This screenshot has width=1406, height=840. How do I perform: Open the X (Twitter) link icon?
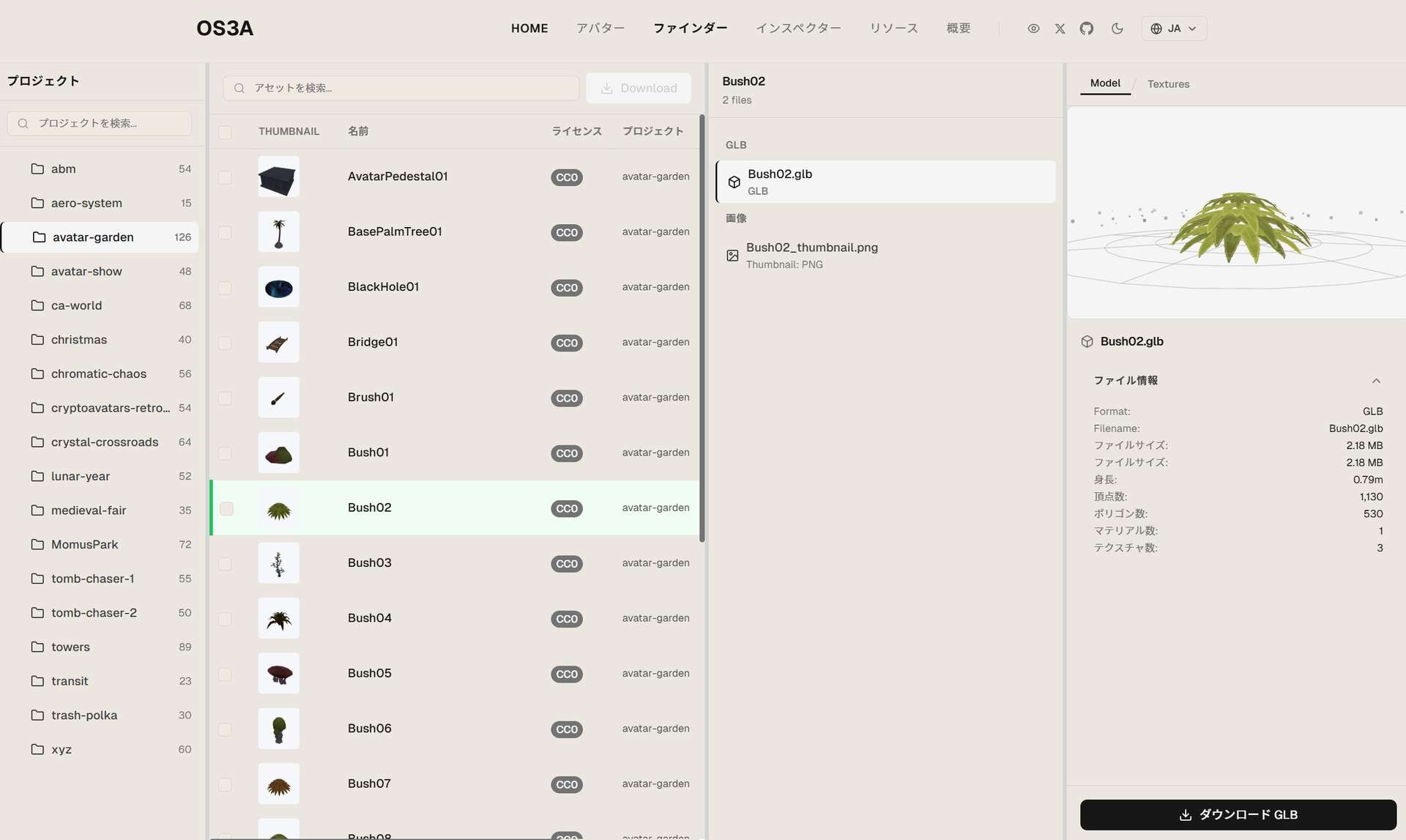click(x=1060, y=29)
